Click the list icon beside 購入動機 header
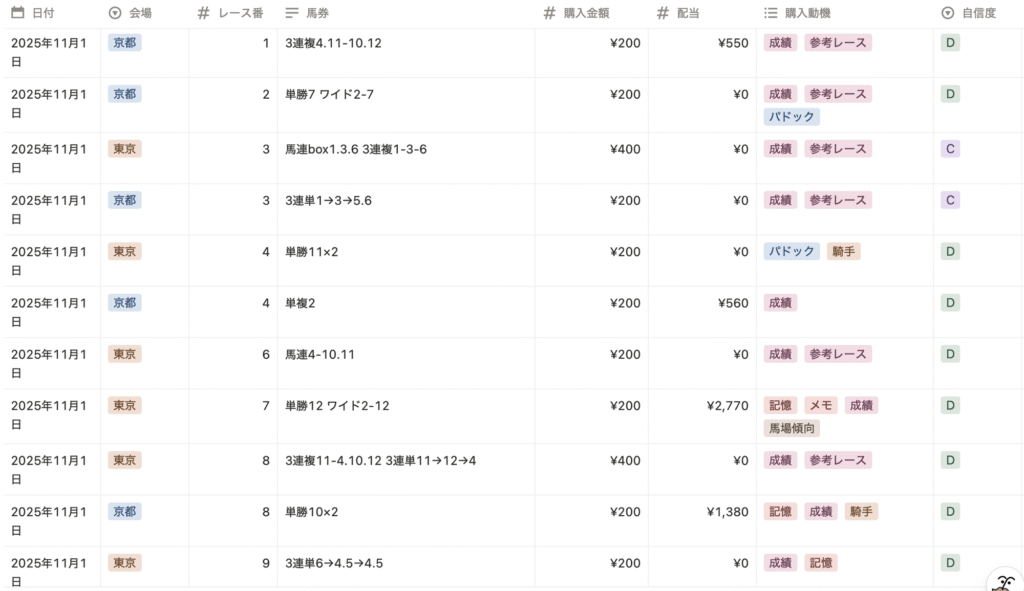This screenshot has width=1024, height=591. point(770,13)
